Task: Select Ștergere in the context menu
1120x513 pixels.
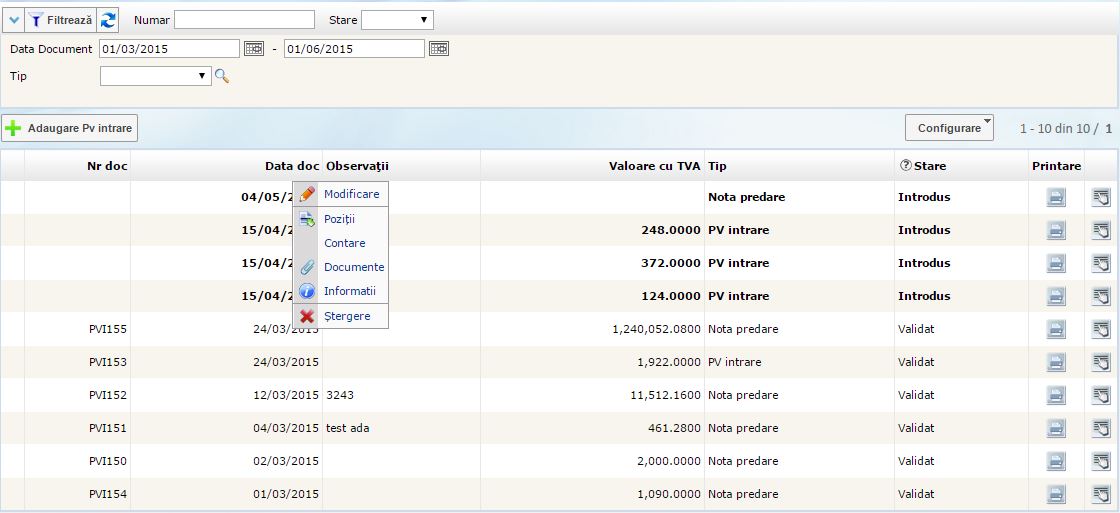Action: click(x=347, y=316)
